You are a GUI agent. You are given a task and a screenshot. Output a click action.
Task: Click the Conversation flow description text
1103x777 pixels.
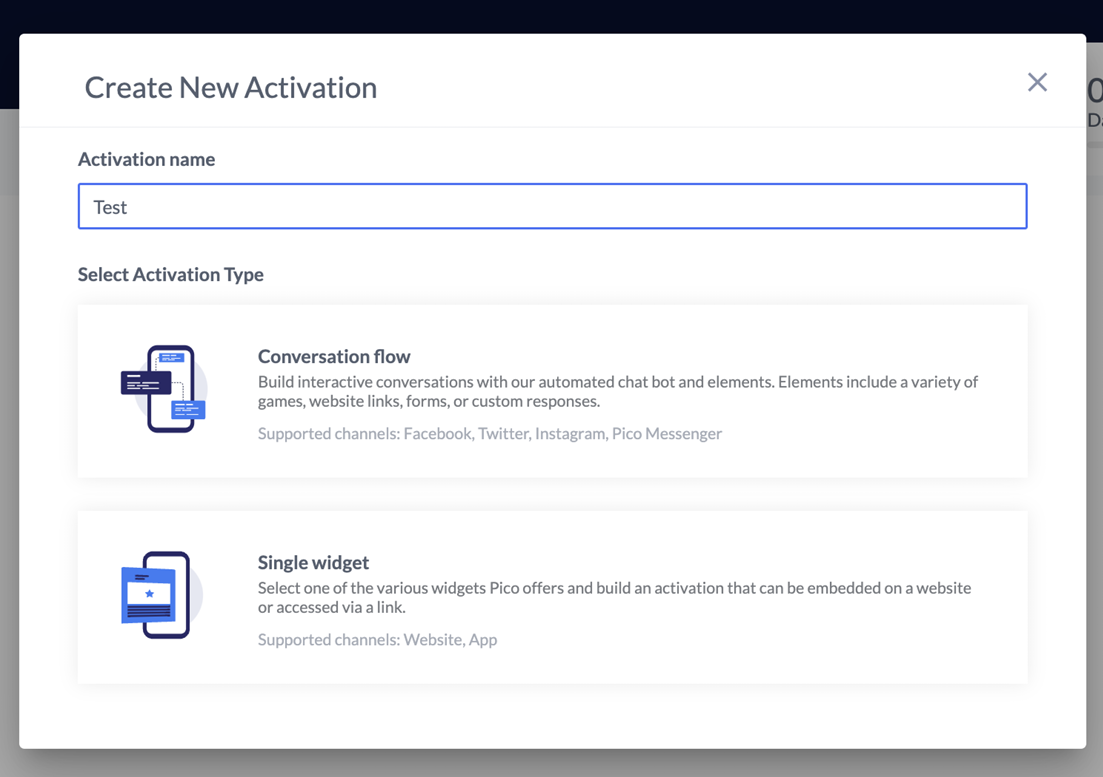tap(617, 392)
